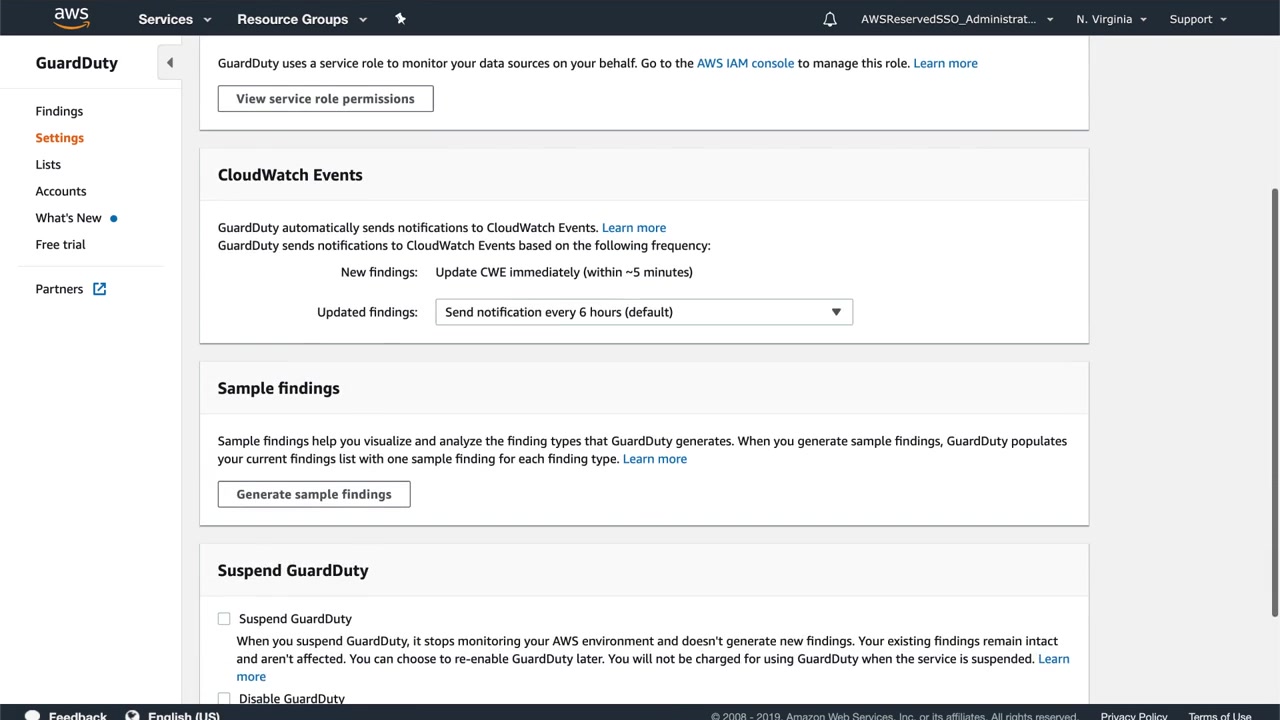Go to Findings in the sidebar
The image size is (1280, 720).
(59, 111)
